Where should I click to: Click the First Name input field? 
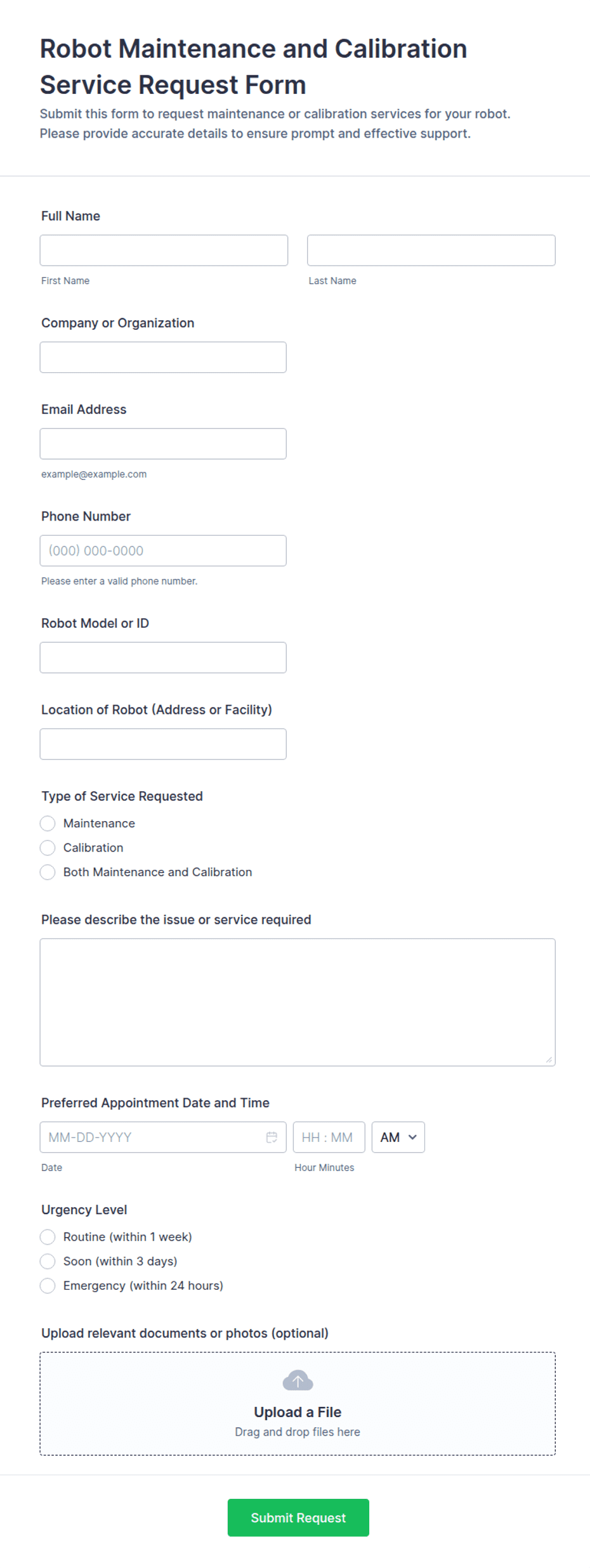pos(163,250)
